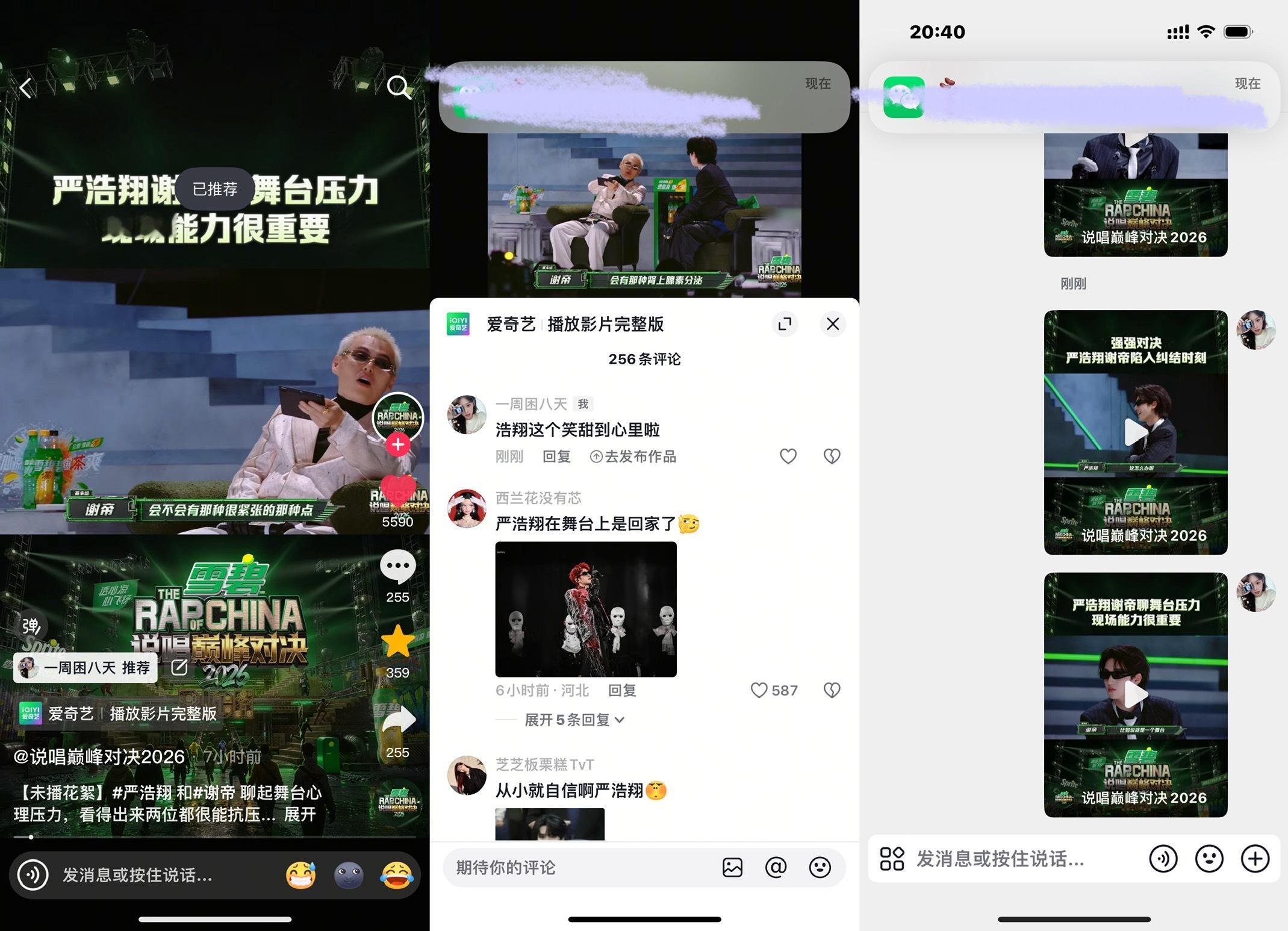Screen dimensions: 1288x931
Task: Edit the 一周困八天 recommendation with the pencil icon
Action: coord(179,667)
